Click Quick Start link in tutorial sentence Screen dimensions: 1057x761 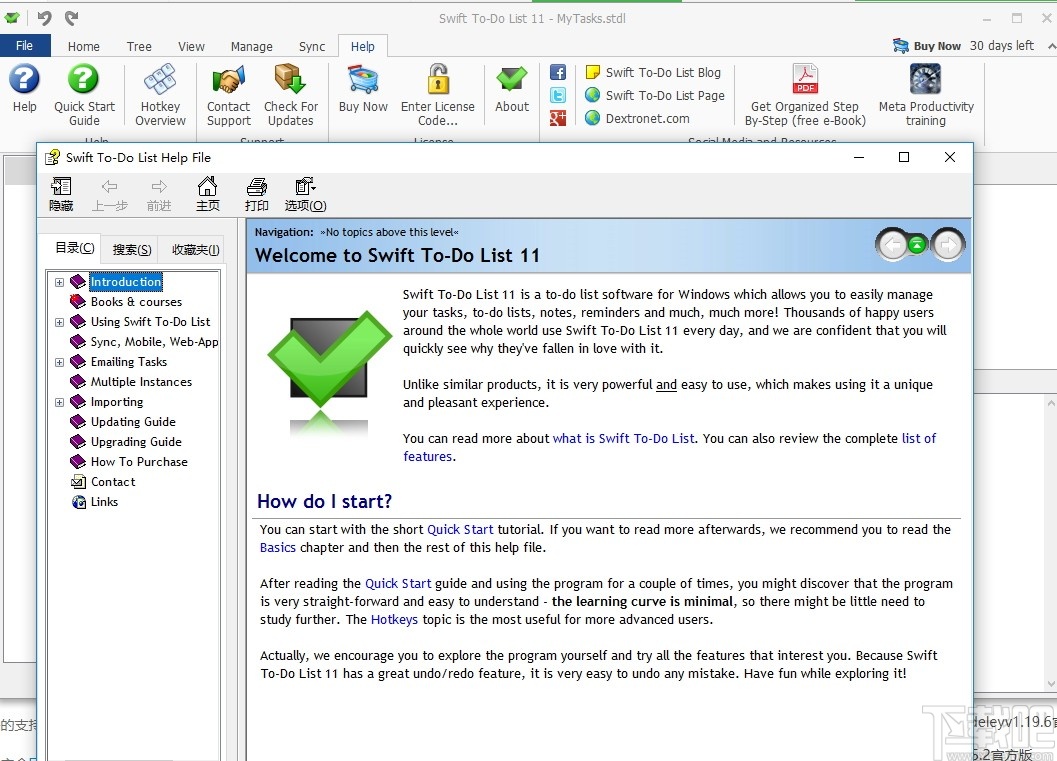pos(460,529)
